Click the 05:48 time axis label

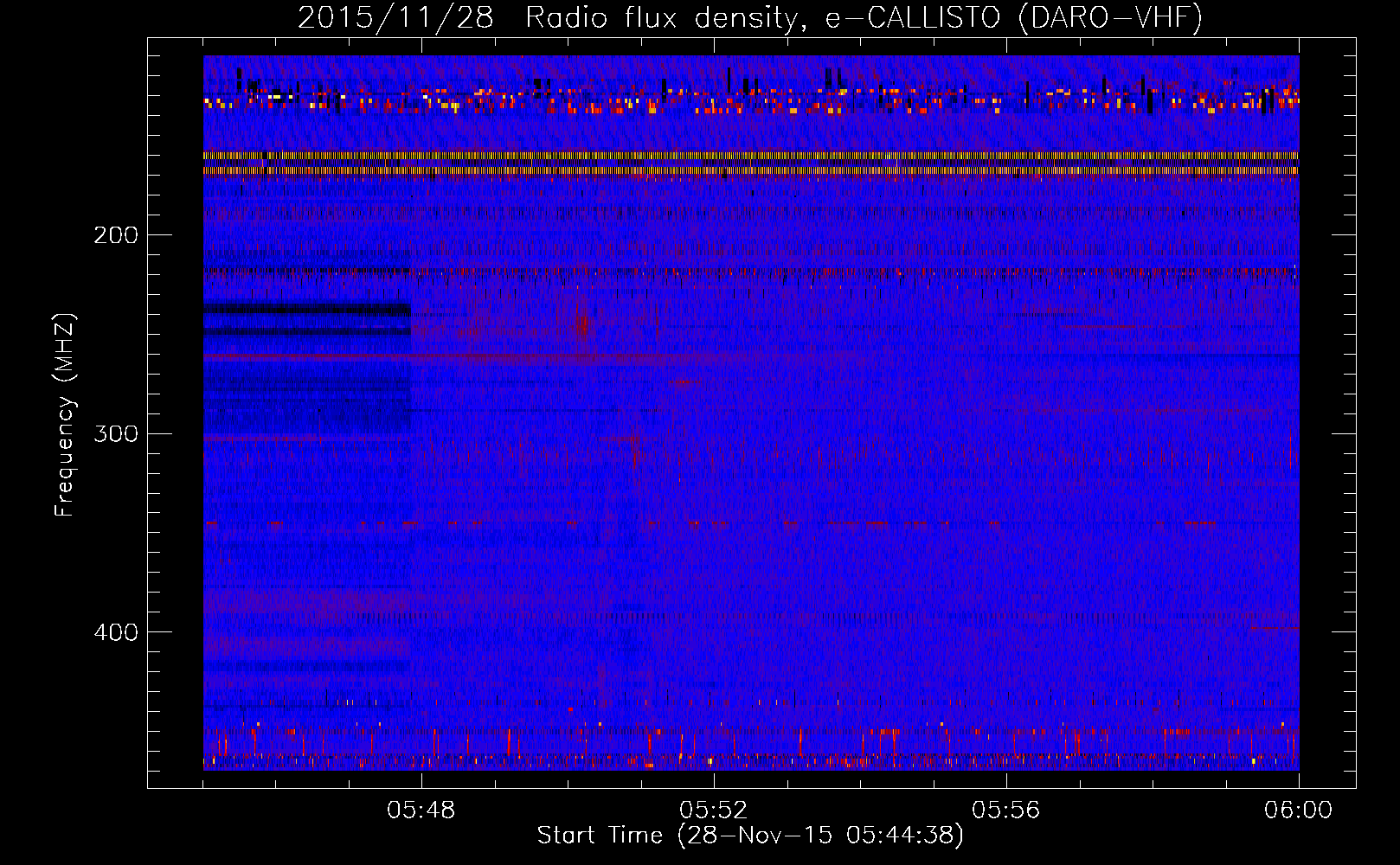[x=421, y=811]
